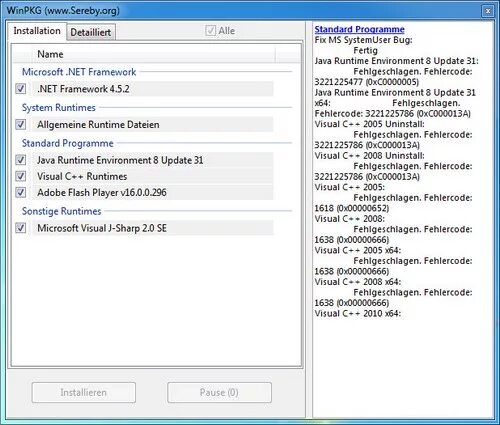This screenshot has height=425, width=500.
Task: Select the Allgemeine Runtime Dateien row text
Action: point(98,125)
